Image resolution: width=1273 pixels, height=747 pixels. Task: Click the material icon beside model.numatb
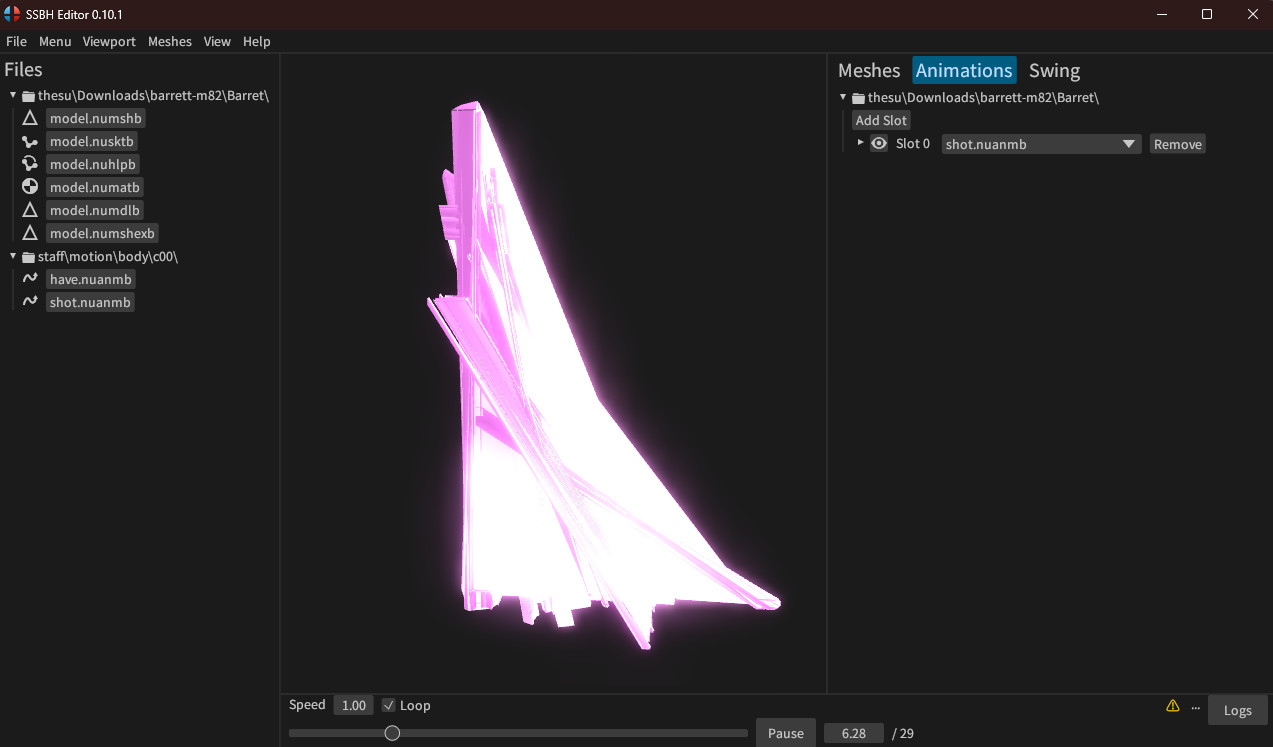pyautogui.click(x=30, y=187)
